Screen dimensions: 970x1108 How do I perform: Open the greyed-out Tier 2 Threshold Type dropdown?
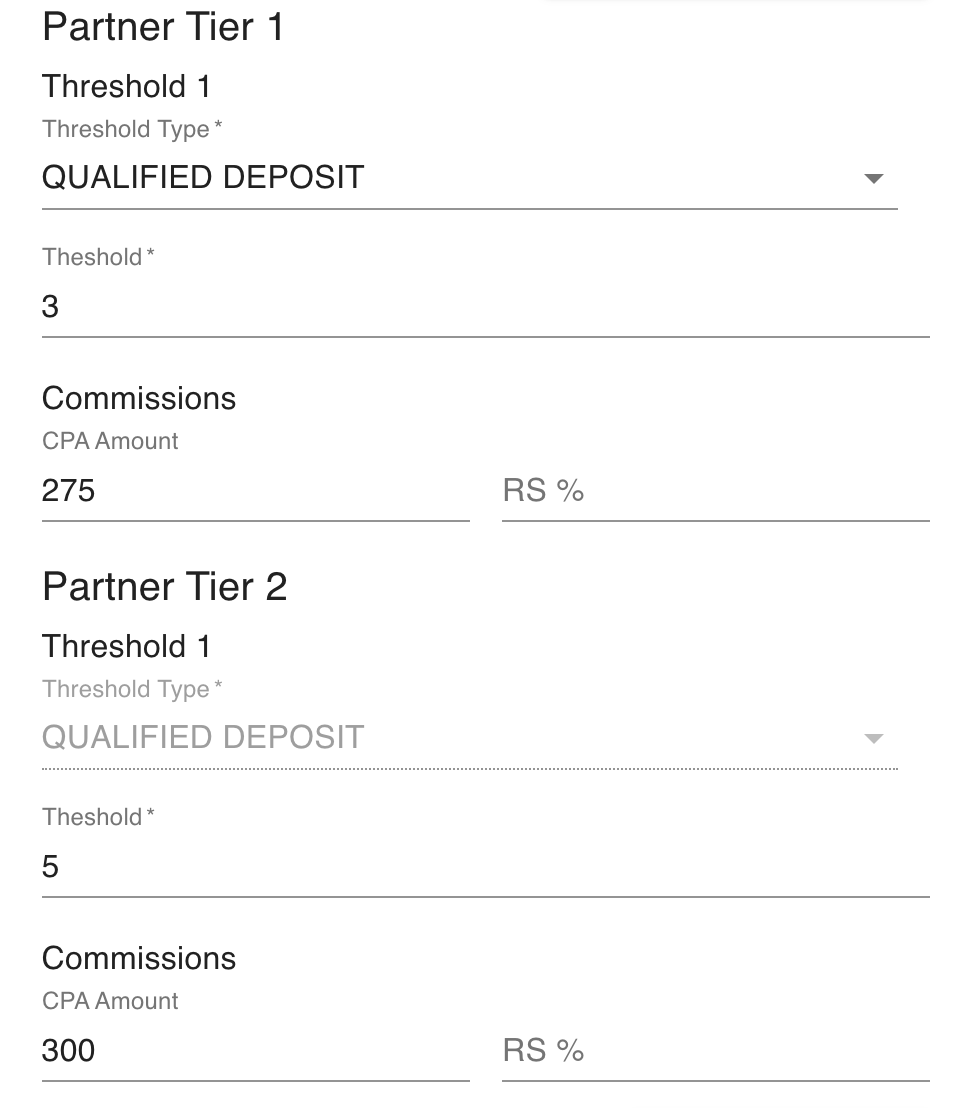pos(450,738)
